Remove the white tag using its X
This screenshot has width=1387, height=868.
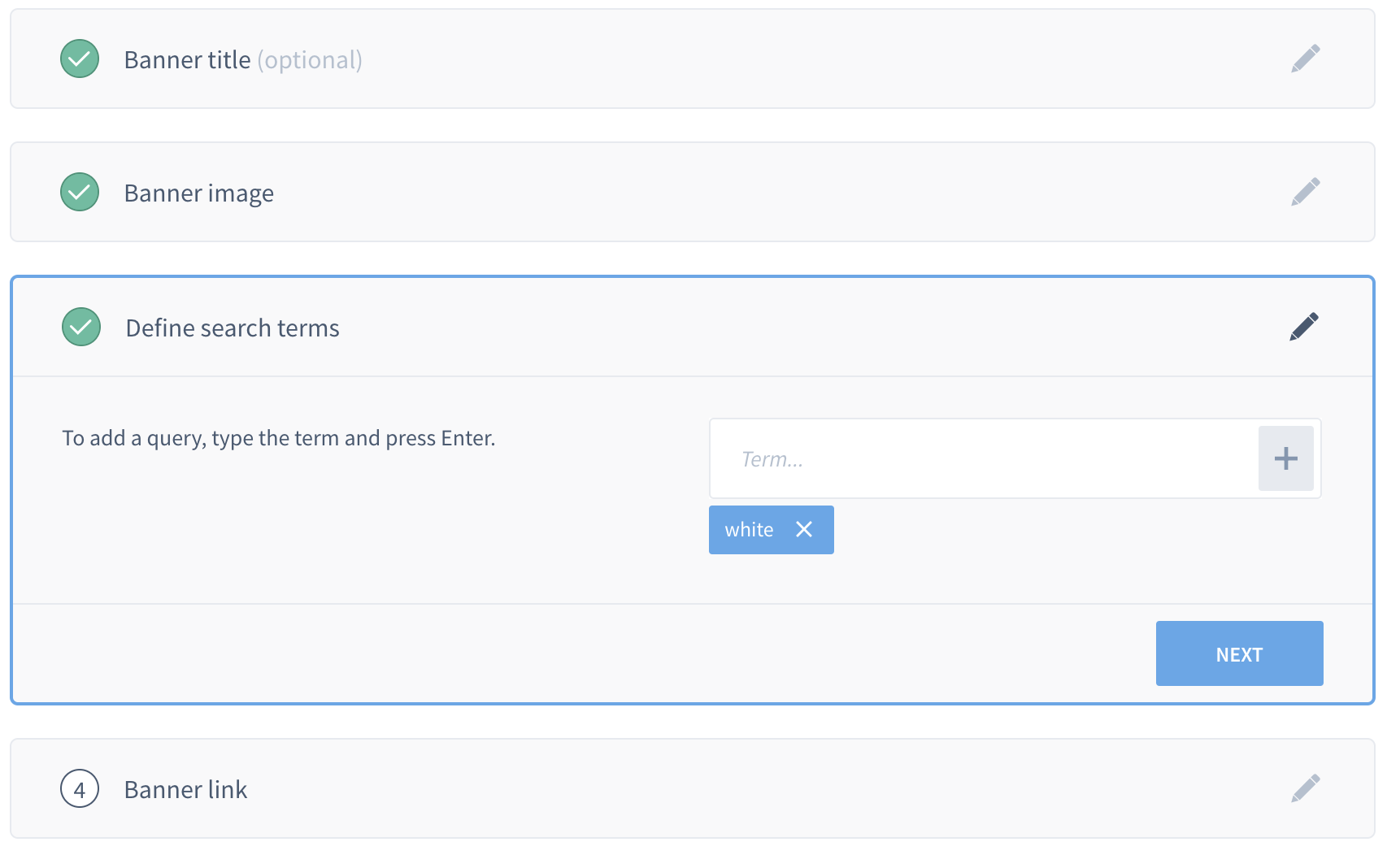click(804, 529)
